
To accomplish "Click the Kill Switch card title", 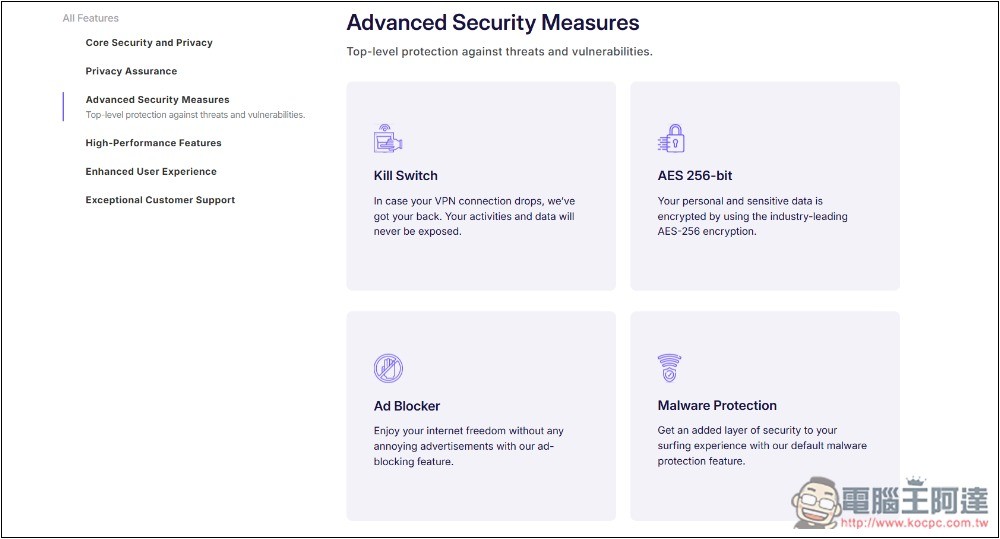I will click(x=406, y=175).
